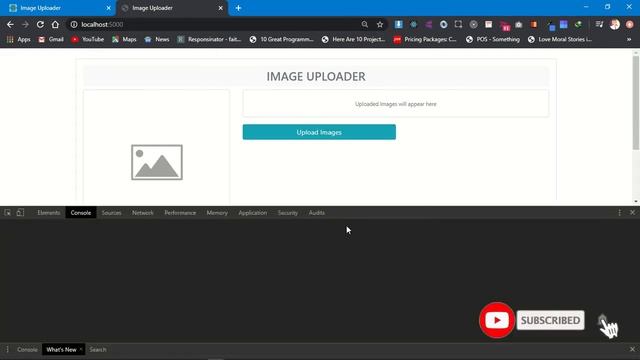Screen dimensions: 640x360
Task: Close the DevTools bottom drawer
Action: click(632, 349)
